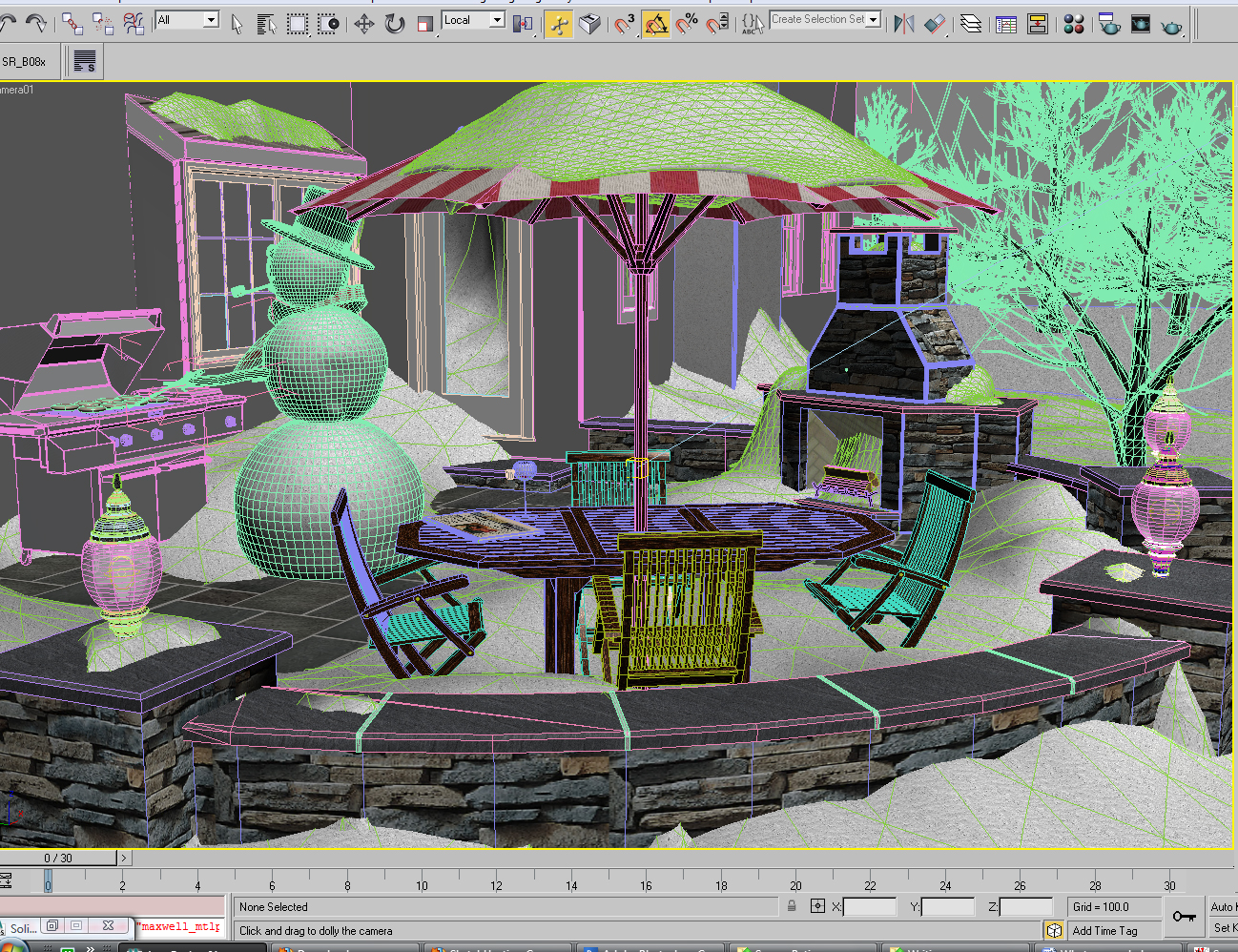Image resolution: width=1238 pixels, height=952 pixels.
Task: Click the X coordinate input field
Action: [870, 907]
